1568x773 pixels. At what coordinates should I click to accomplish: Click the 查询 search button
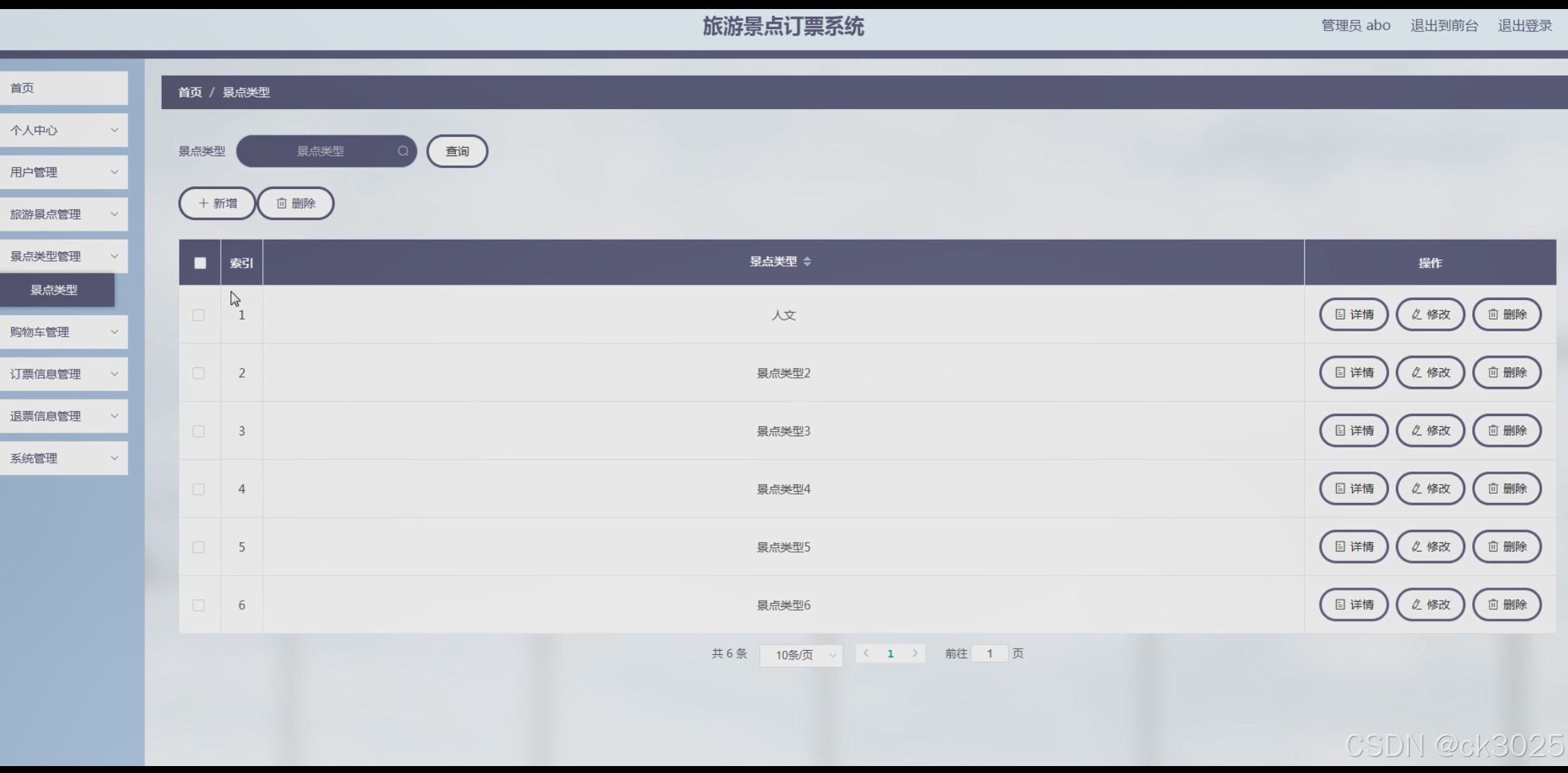click(457, 151)
